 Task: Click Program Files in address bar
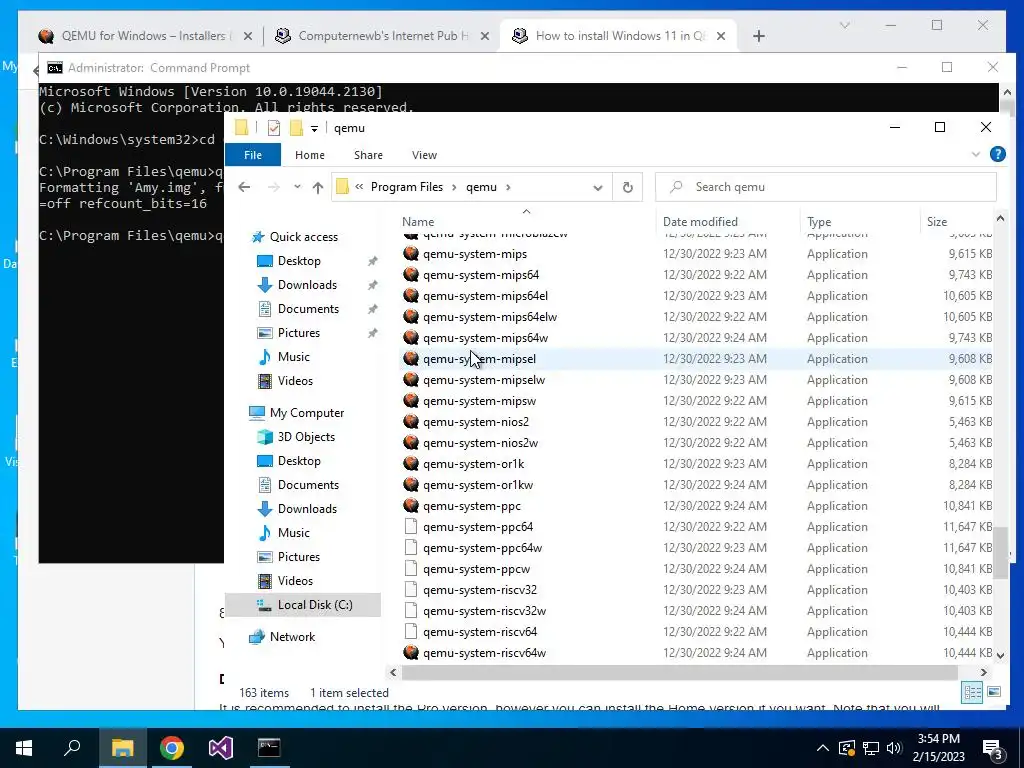[407, 187]
